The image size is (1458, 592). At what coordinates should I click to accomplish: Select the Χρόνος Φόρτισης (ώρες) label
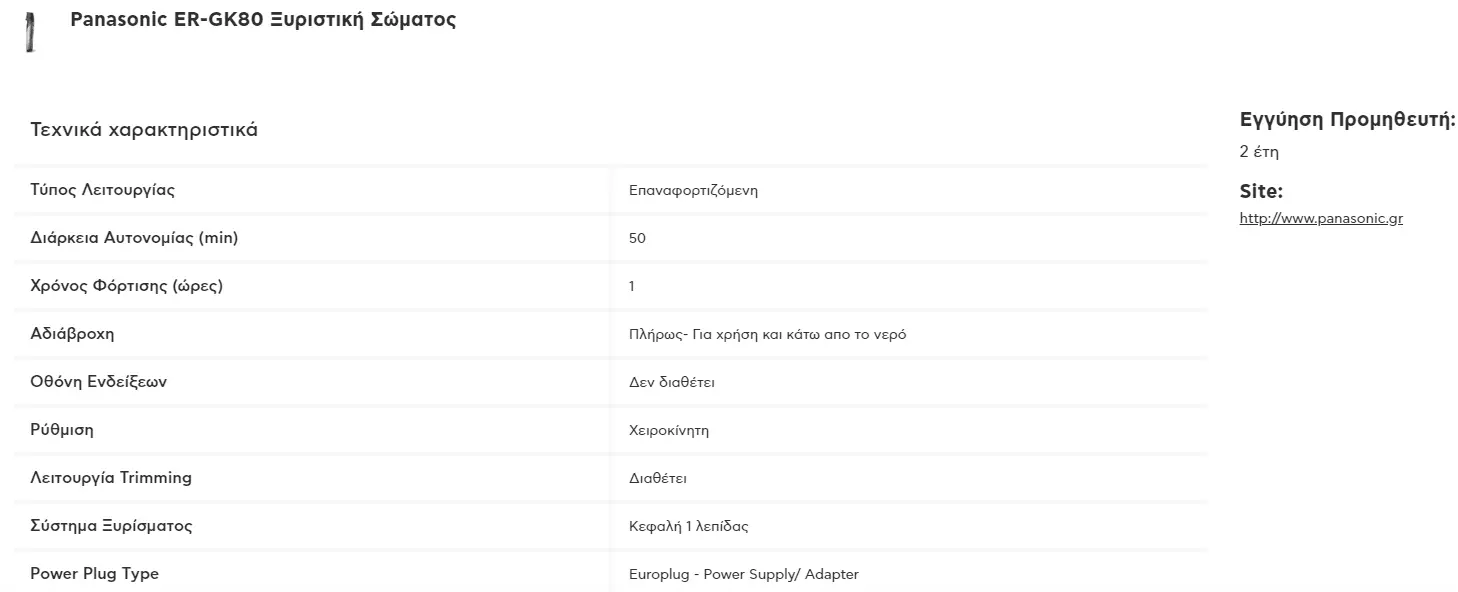[x=127, y=286]
